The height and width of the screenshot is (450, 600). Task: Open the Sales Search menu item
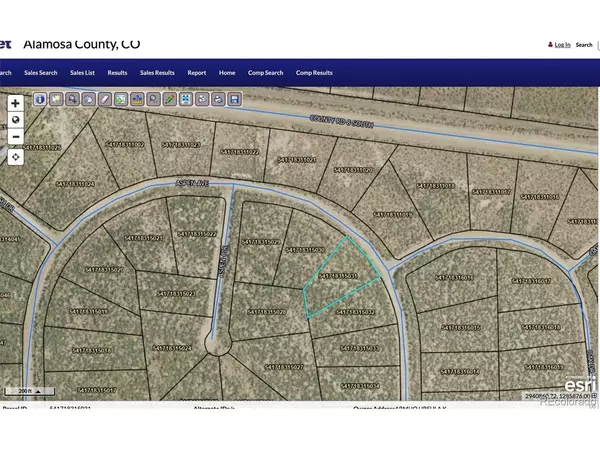tap(40, 73)
